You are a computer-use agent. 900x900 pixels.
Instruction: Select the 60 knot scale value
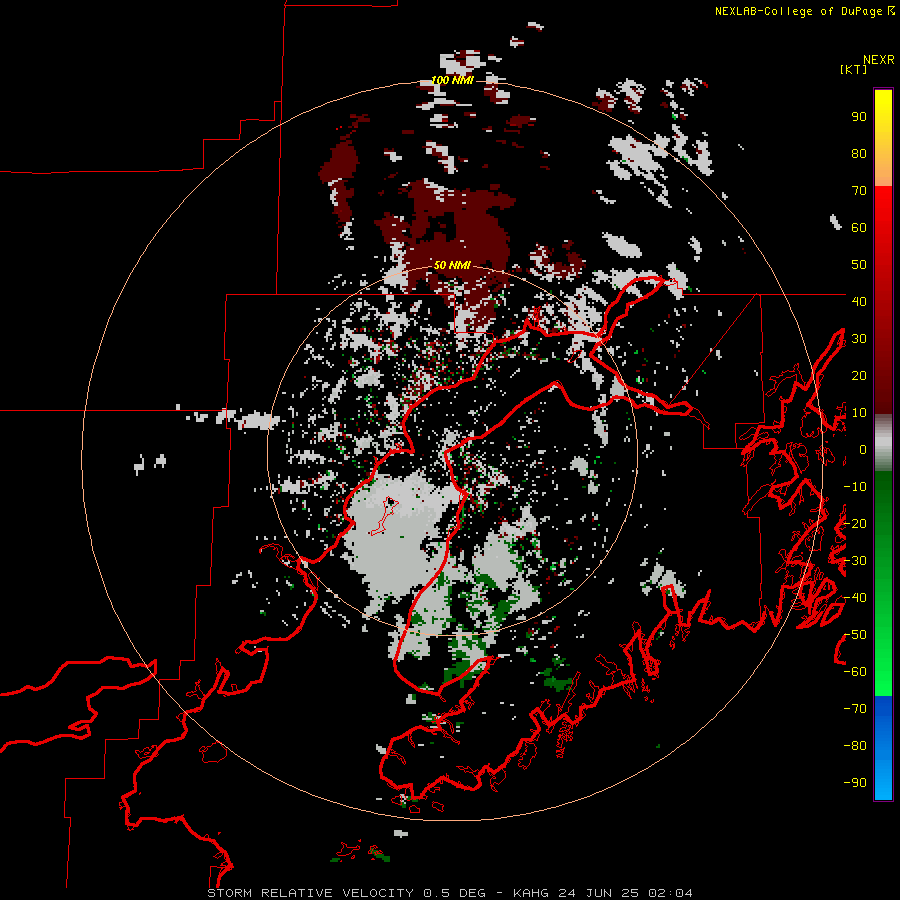click(859, 227)
